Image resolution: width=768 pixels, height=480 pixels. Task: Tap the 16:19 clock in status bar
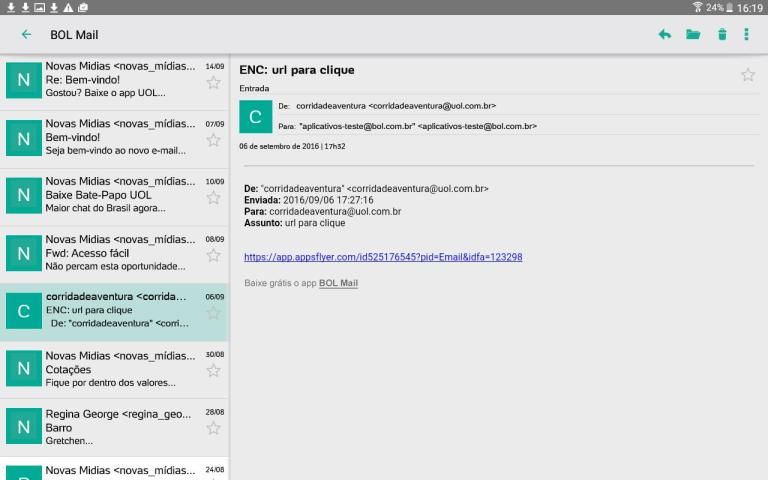point(750,8)
